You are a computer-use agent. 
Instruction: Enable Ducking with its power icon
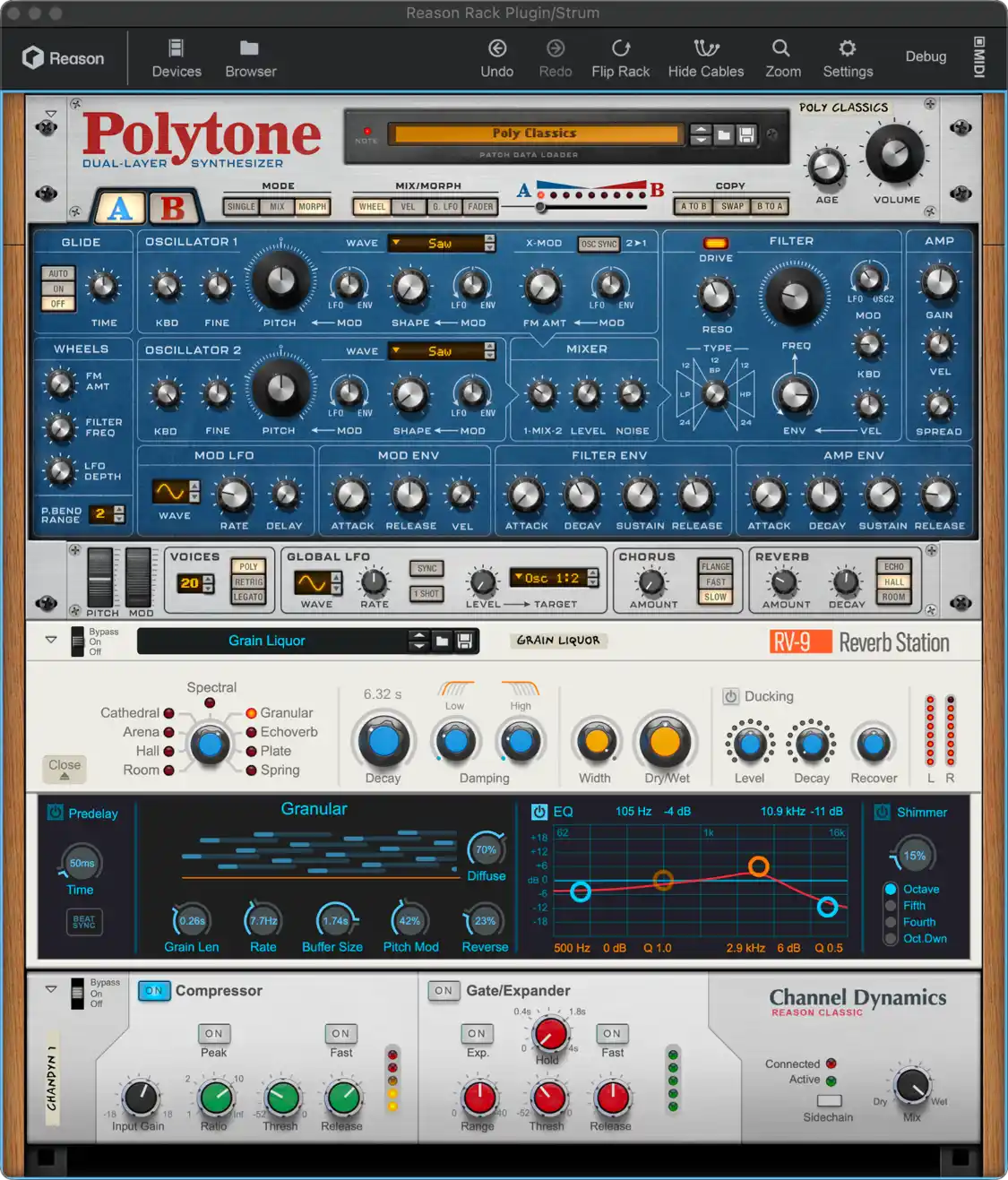point(730,696)
